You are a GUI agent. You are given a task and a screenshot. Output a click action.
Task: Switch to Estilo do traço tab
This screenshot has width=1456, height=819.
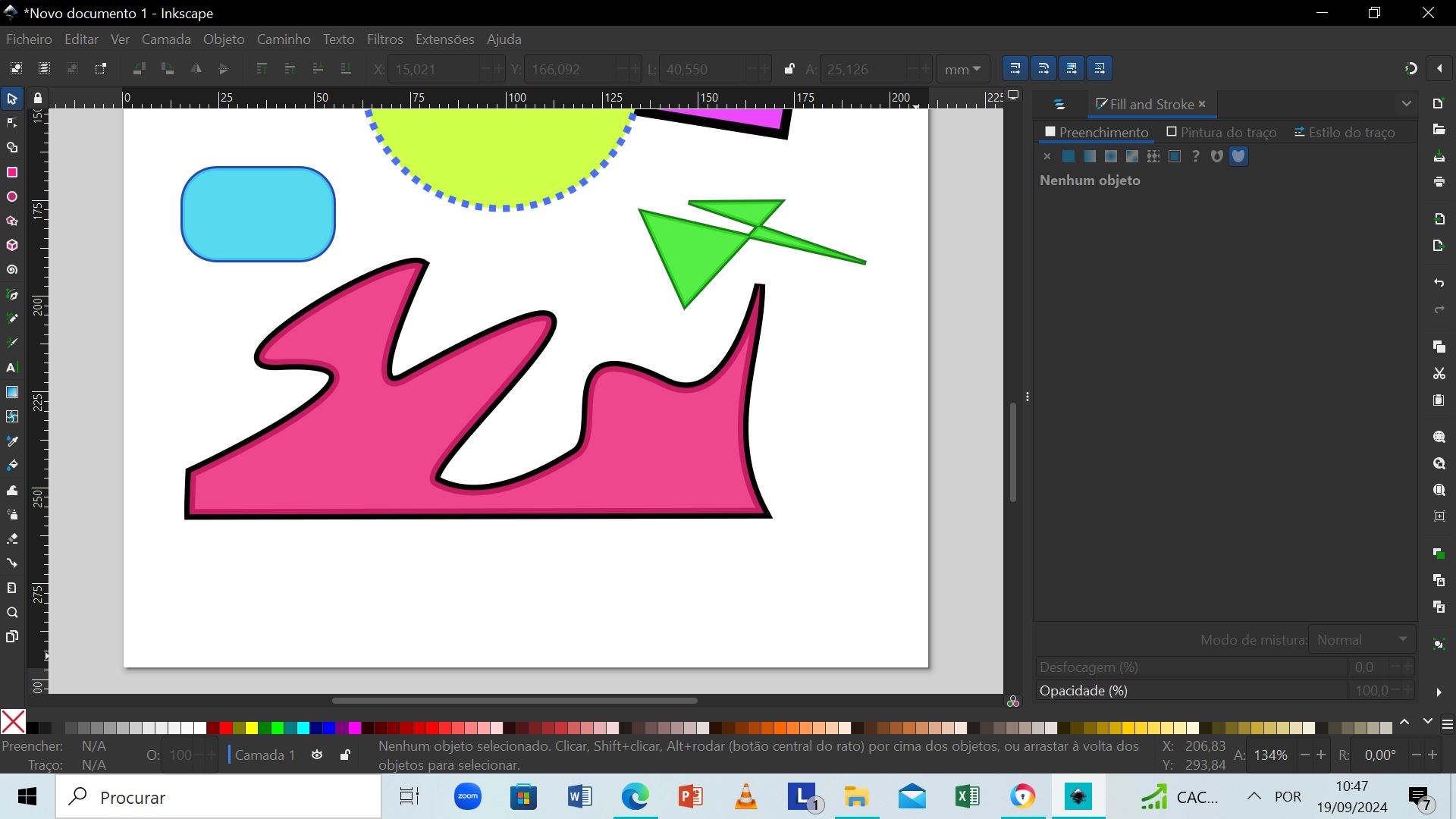pyautogui.click(x=1345, y=133)
